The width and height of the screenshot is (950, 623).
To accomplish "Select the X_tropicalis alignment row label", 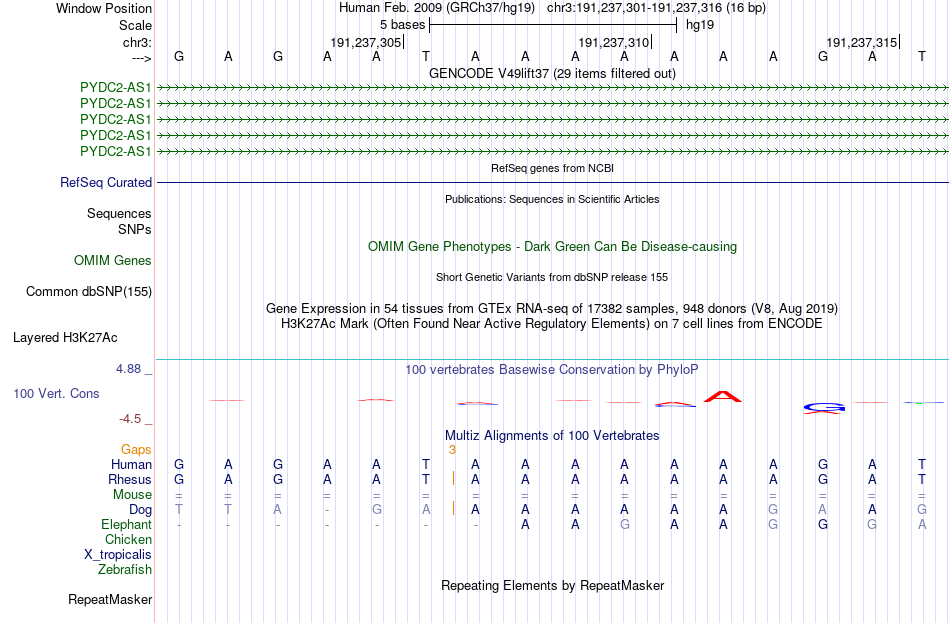I will pyautogui.click(x=118, y=555).
